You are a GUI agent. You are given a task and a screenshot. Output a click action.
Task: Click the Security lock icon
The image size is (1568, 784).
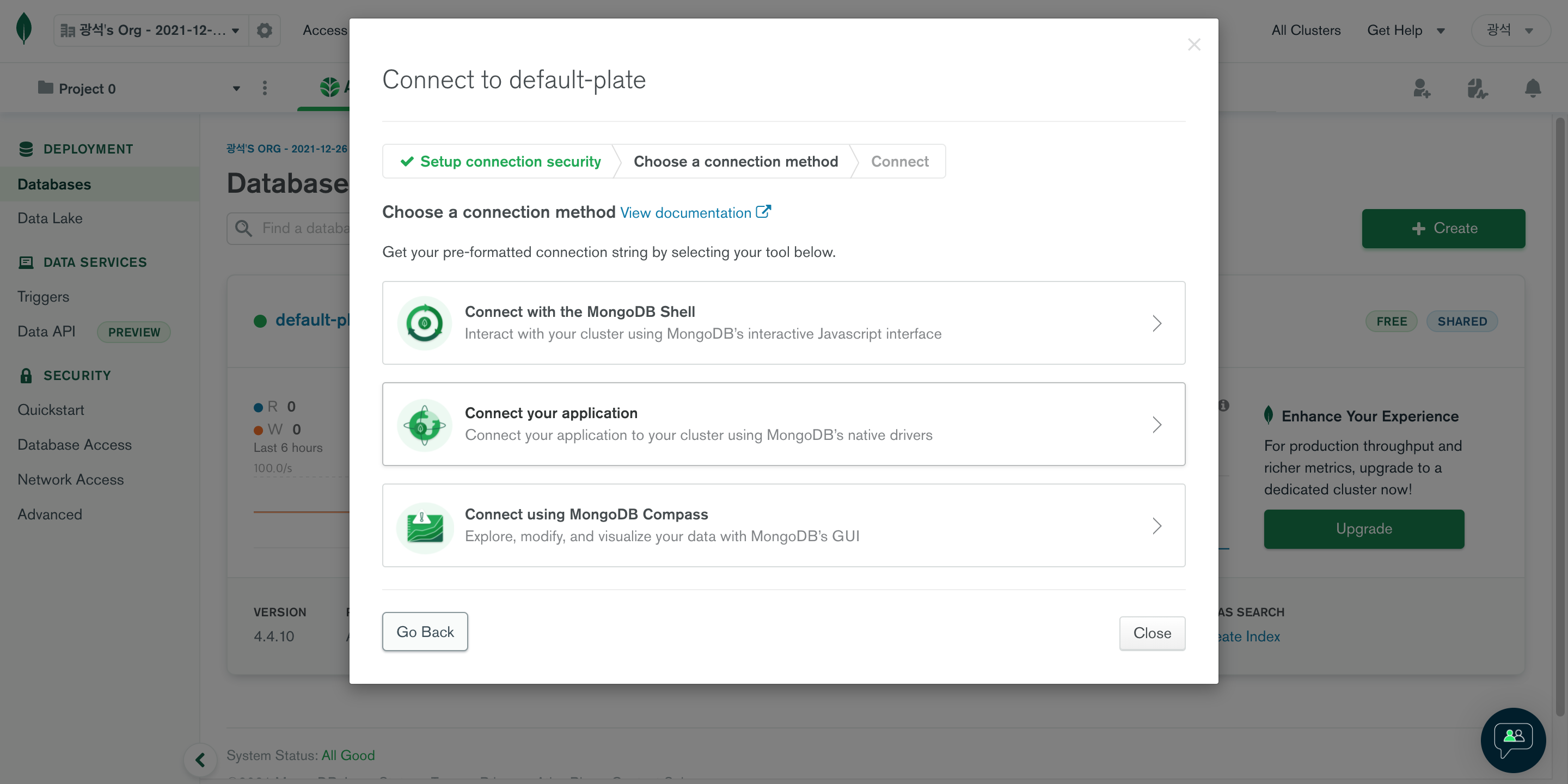(x=26, y=376)
